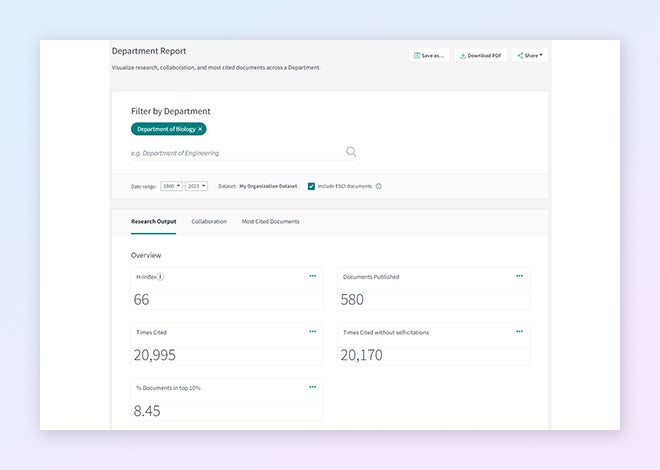Click the Save as... button
Screen dimensions: 660x470
tap(429, 55)
